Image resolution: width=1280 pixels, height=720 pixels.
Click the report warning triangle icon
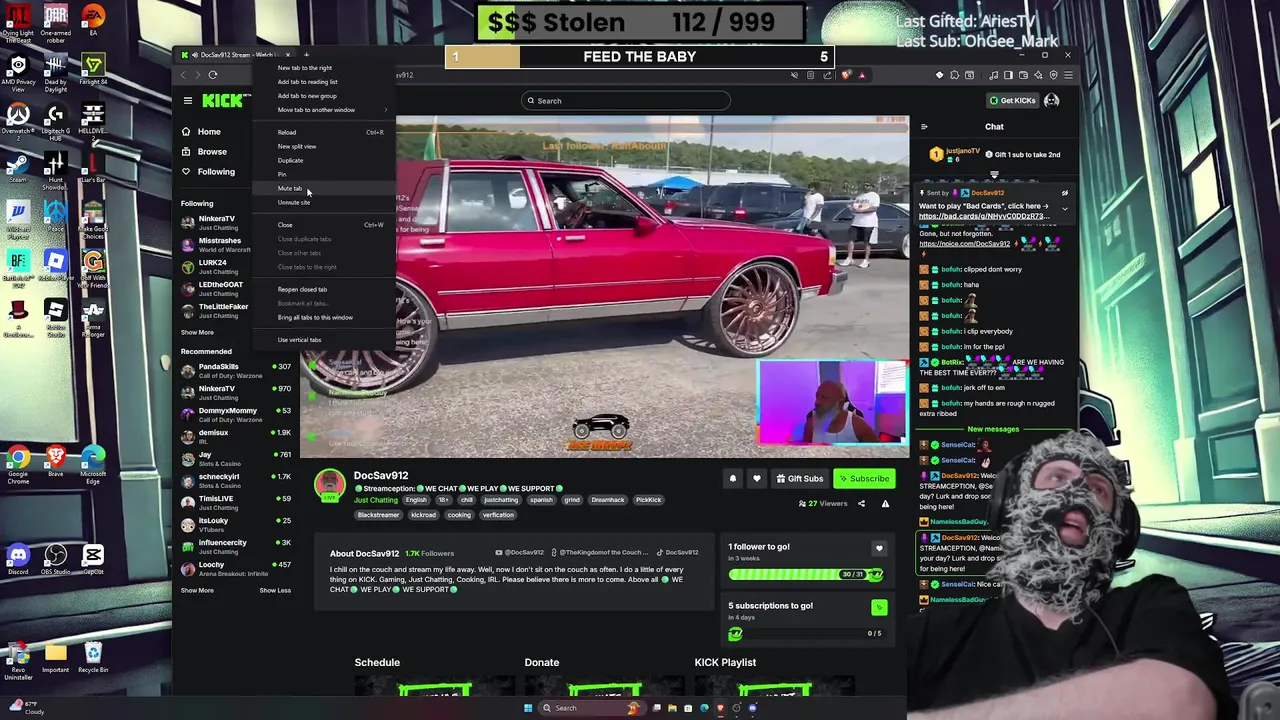(x=885, y=504)
